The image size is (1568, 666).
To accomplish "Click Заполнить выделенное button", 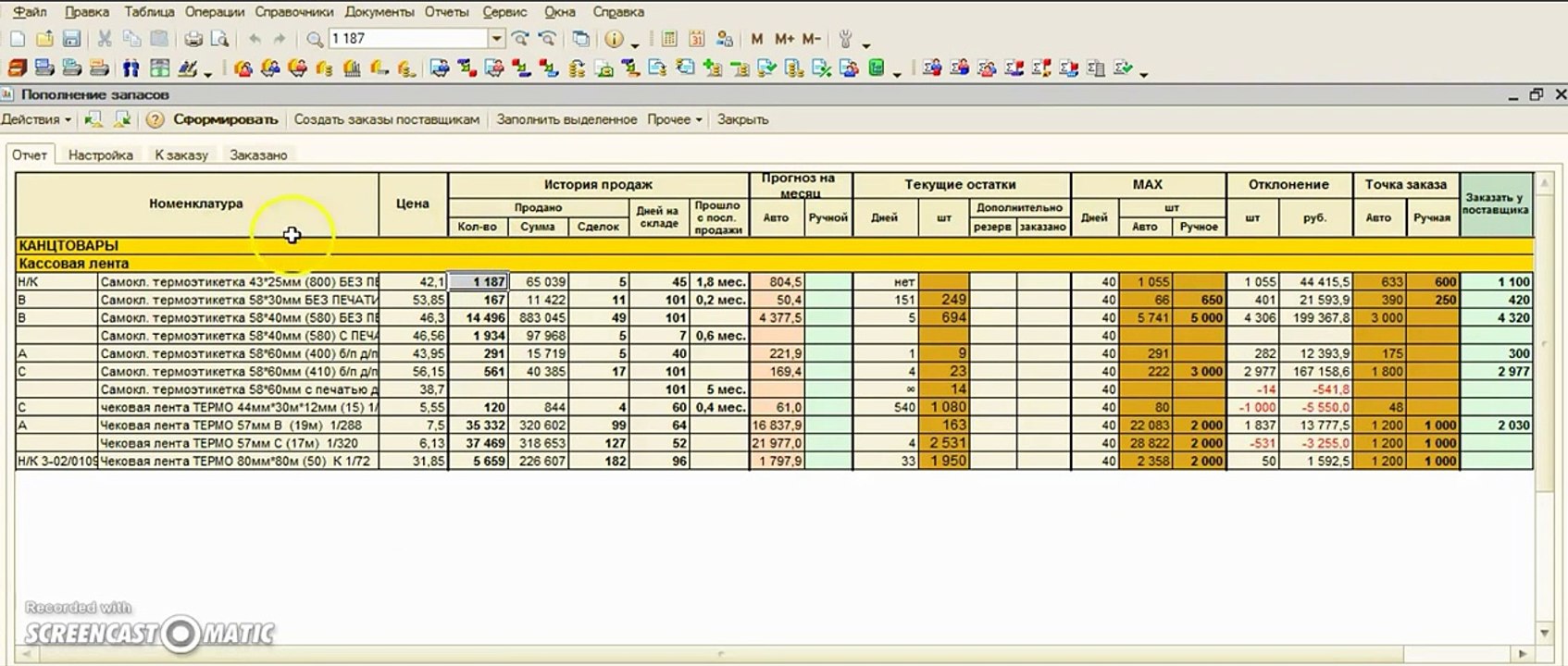I will tap(566, 119).
